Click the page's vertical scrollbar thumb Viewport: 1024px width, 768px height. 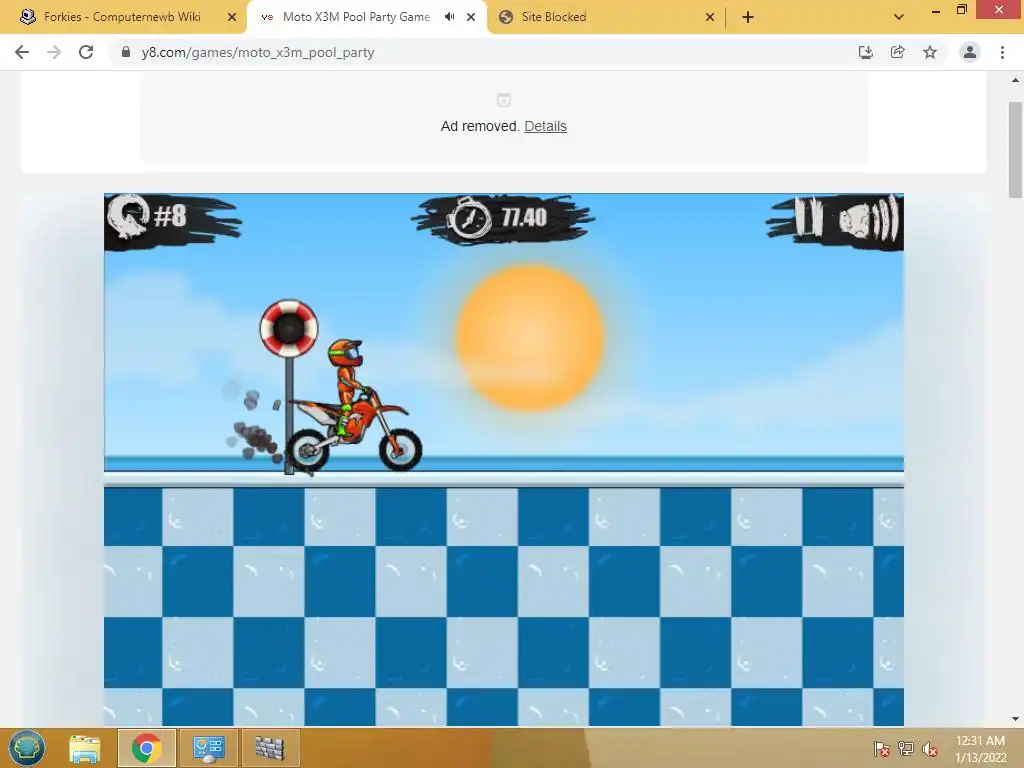[1016, 150]
